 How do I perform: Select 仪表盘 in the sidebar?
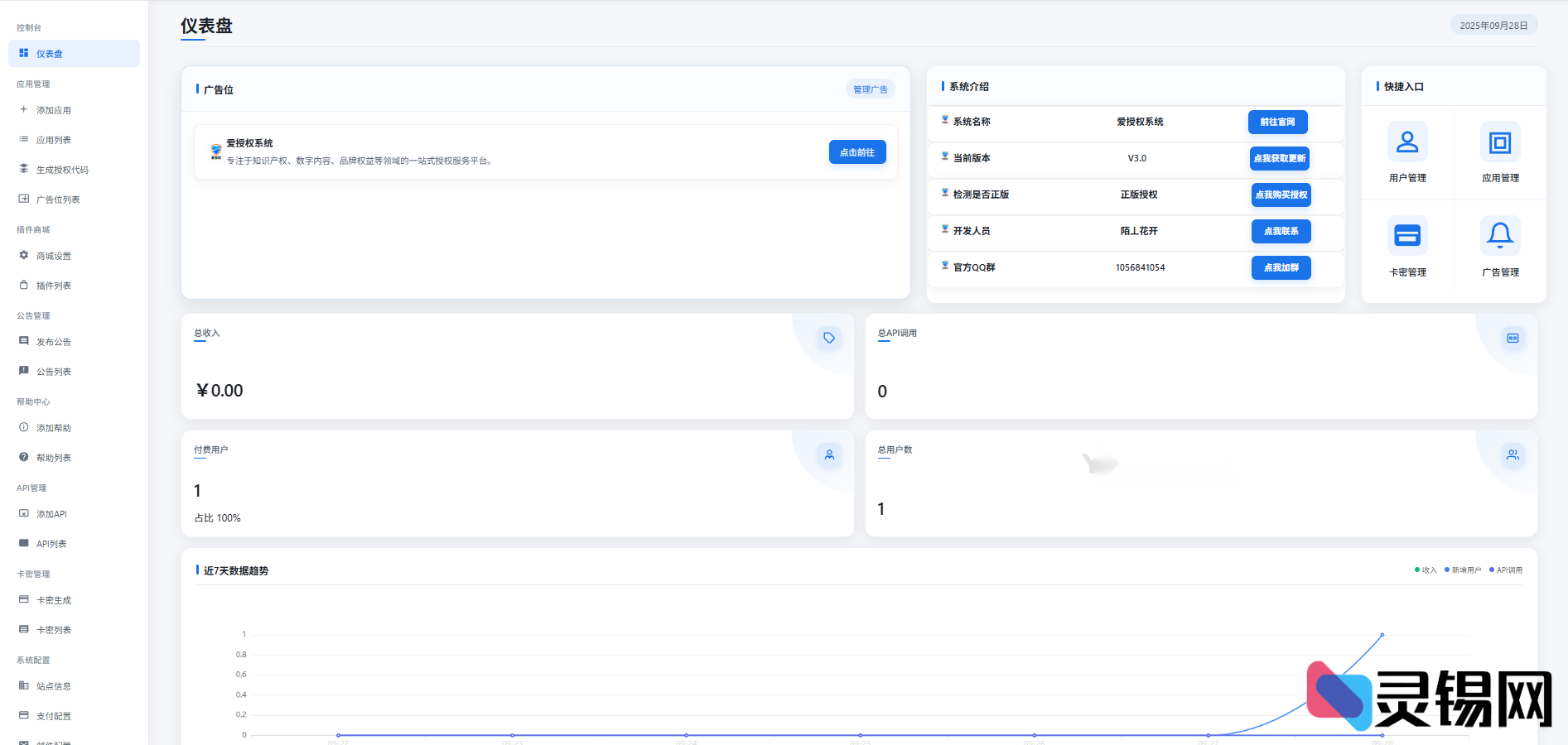[74, 54]
